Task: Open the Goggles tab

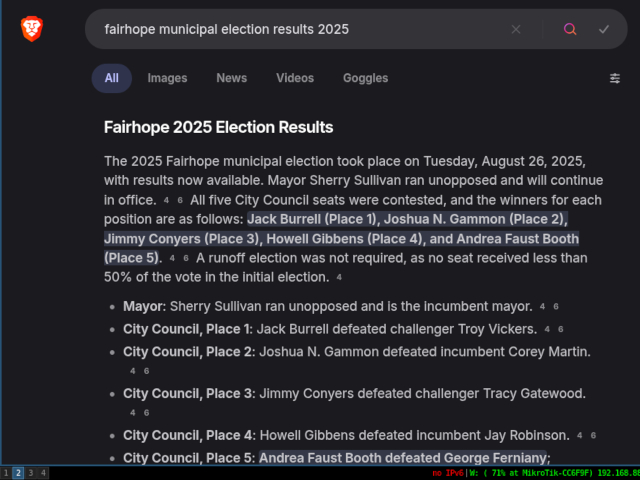Action: [x=365, y=78]
